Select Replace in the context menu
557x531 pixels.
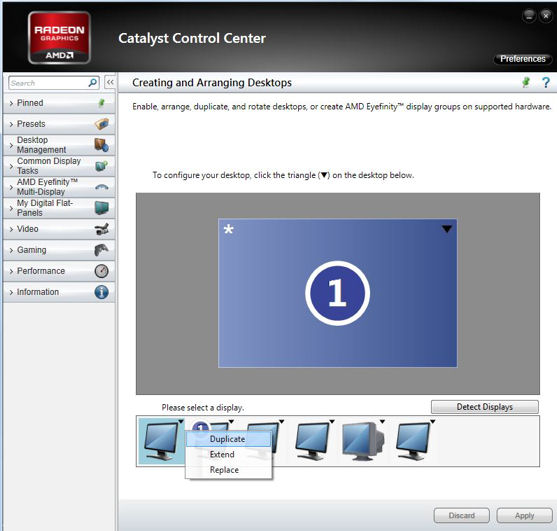click(224, 470)
